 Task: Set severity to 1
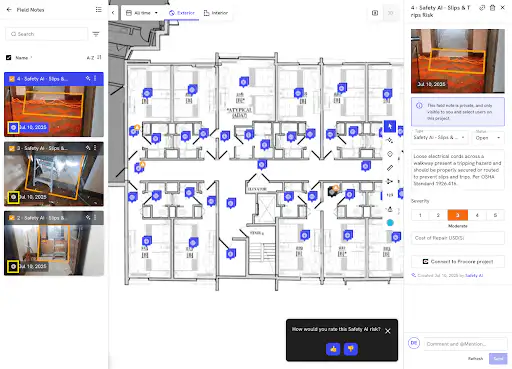click(420, 215)
